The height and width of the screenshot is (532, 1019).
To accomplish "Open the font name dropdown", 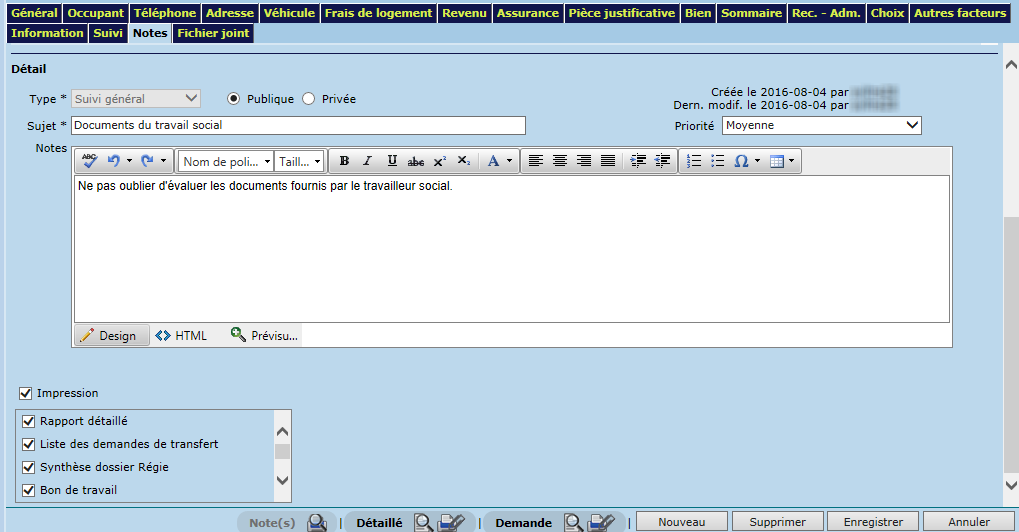I will tap(225, 161).
